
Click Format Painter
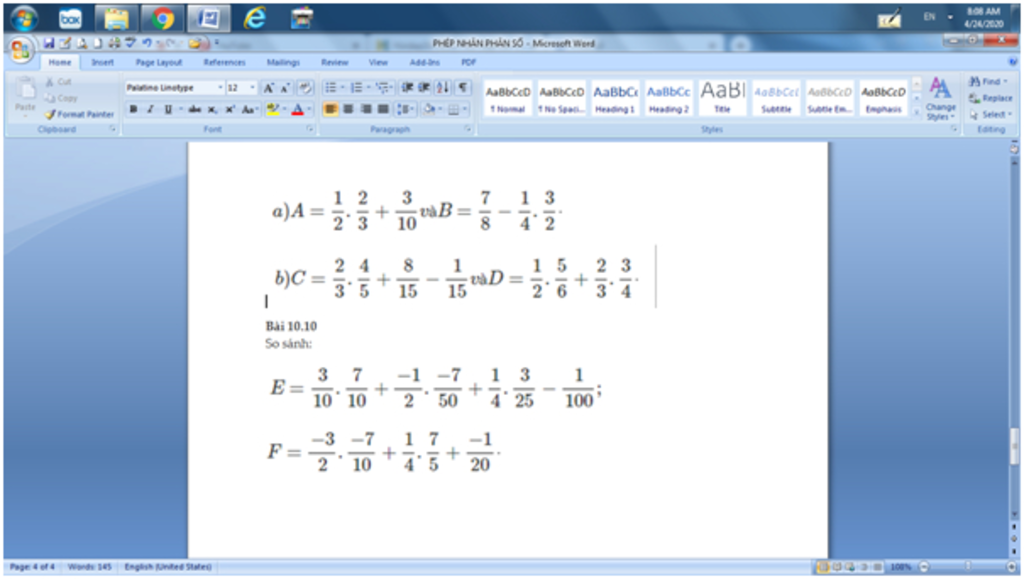pyautogui.click(x=79, y=114)
